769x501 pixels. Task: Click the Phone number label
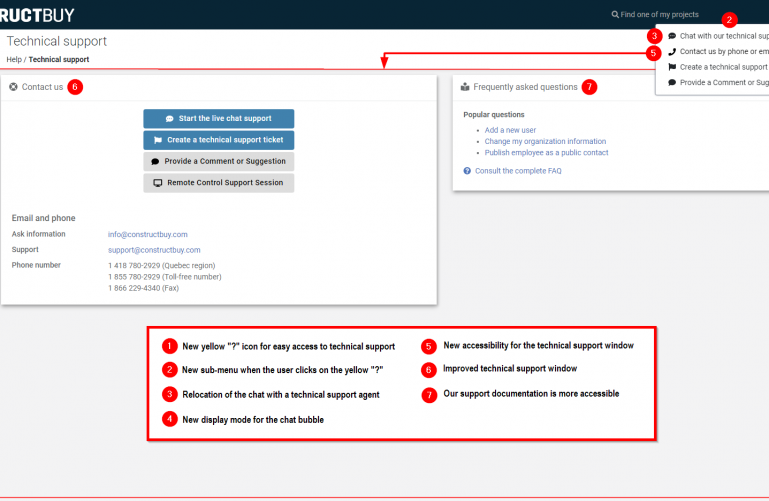[x=36, y=265]
